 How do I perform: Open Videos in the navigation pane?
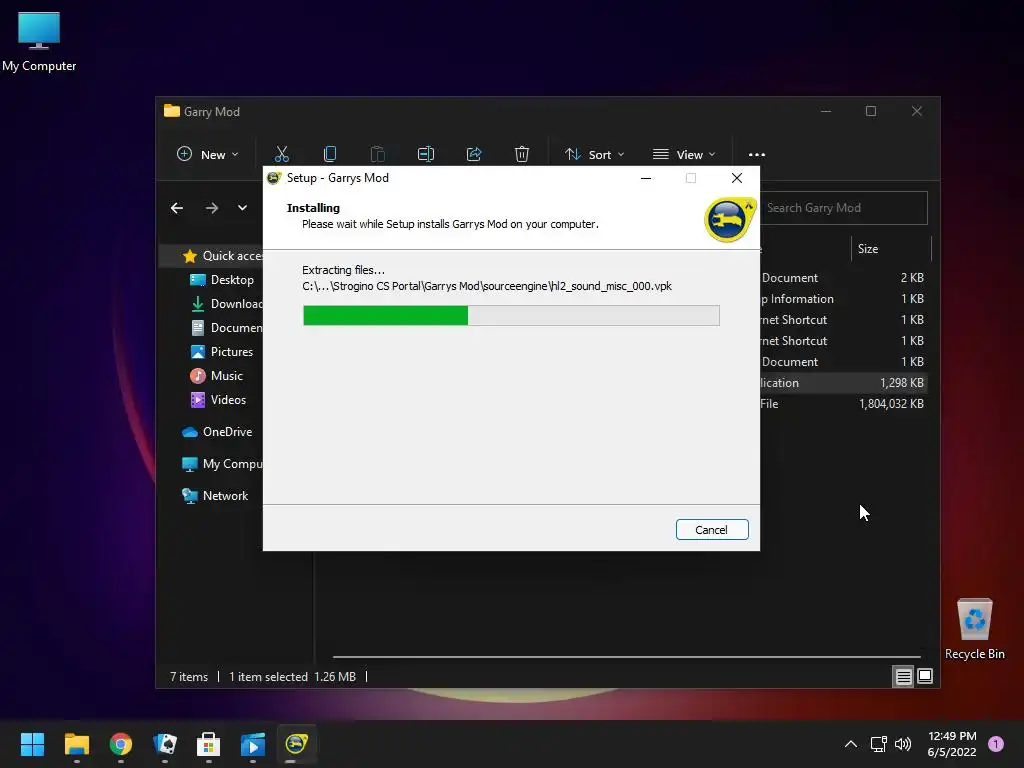click(219, 400)
